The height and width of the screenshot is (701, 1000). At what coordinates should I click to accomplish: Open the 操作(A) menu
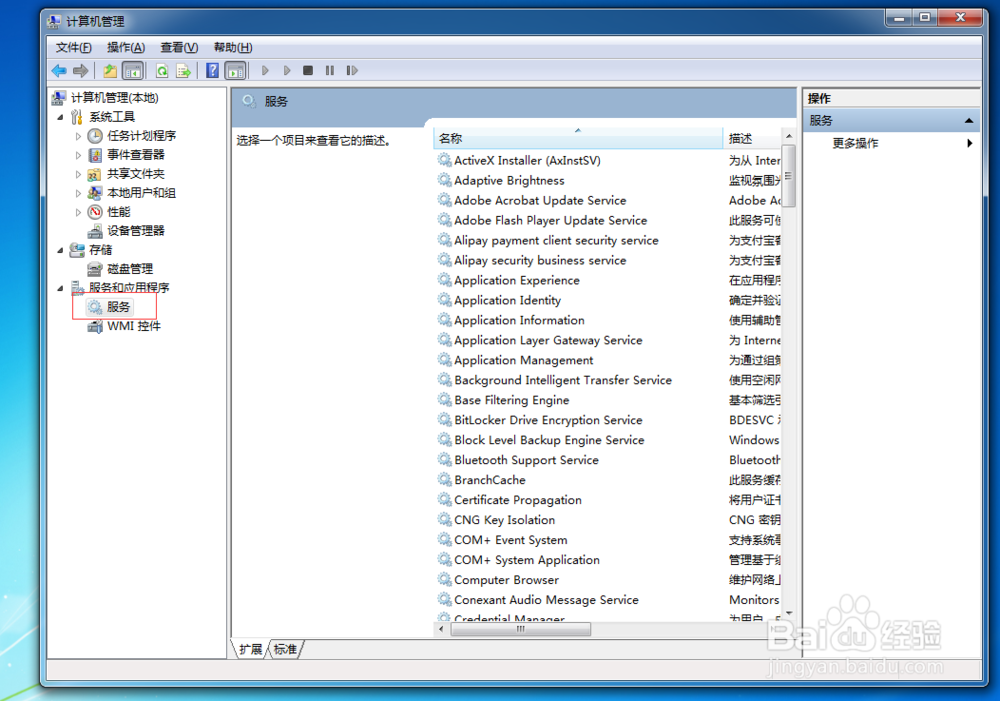click(x=126, y=47)
